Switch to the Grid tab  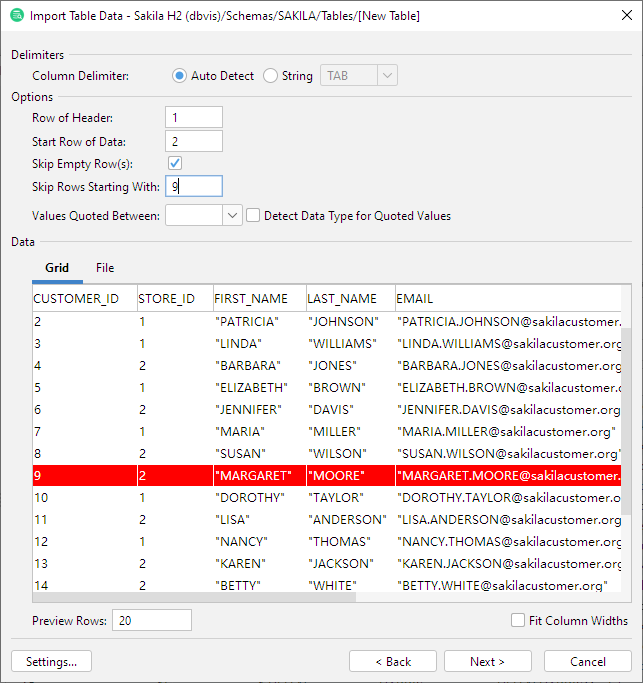[57, 268]
